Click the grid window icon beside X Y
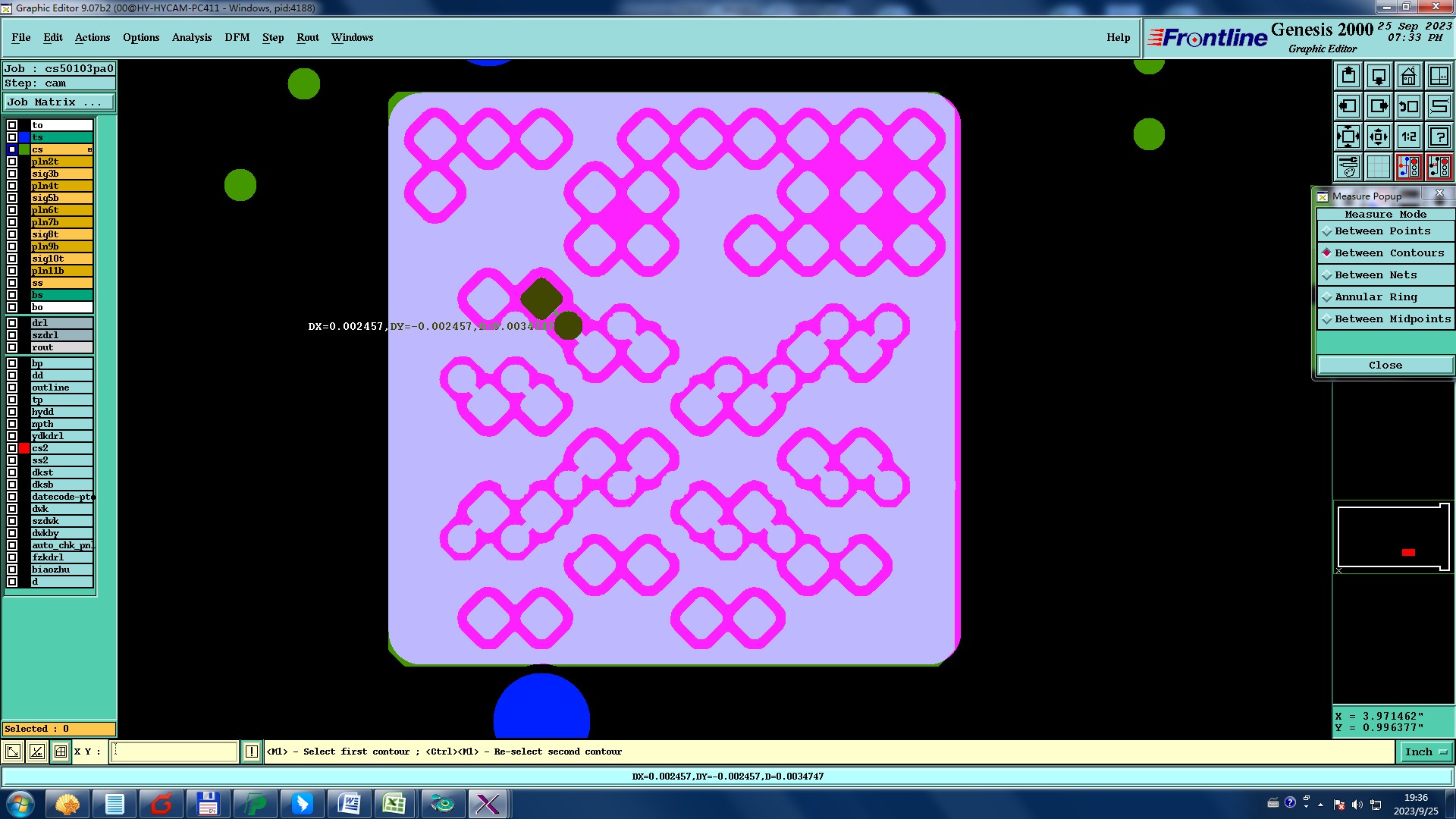The image size is (1456, 819). click(x=61, y=752)
